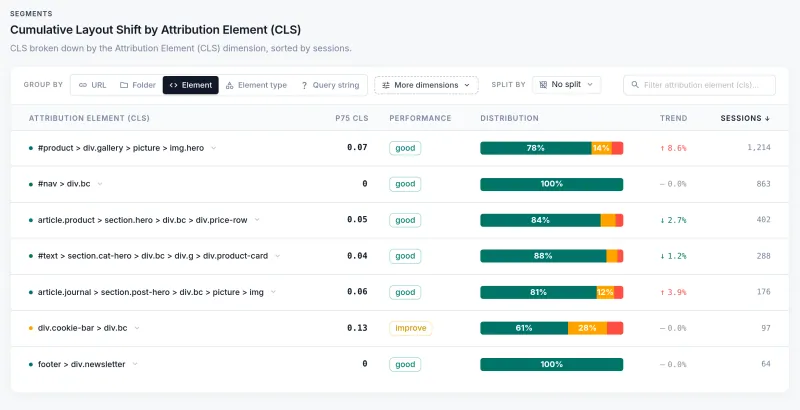This screenshot has height=410, width=800.
Task: Open the More dimensions dropdown
Action: [427, 85]
